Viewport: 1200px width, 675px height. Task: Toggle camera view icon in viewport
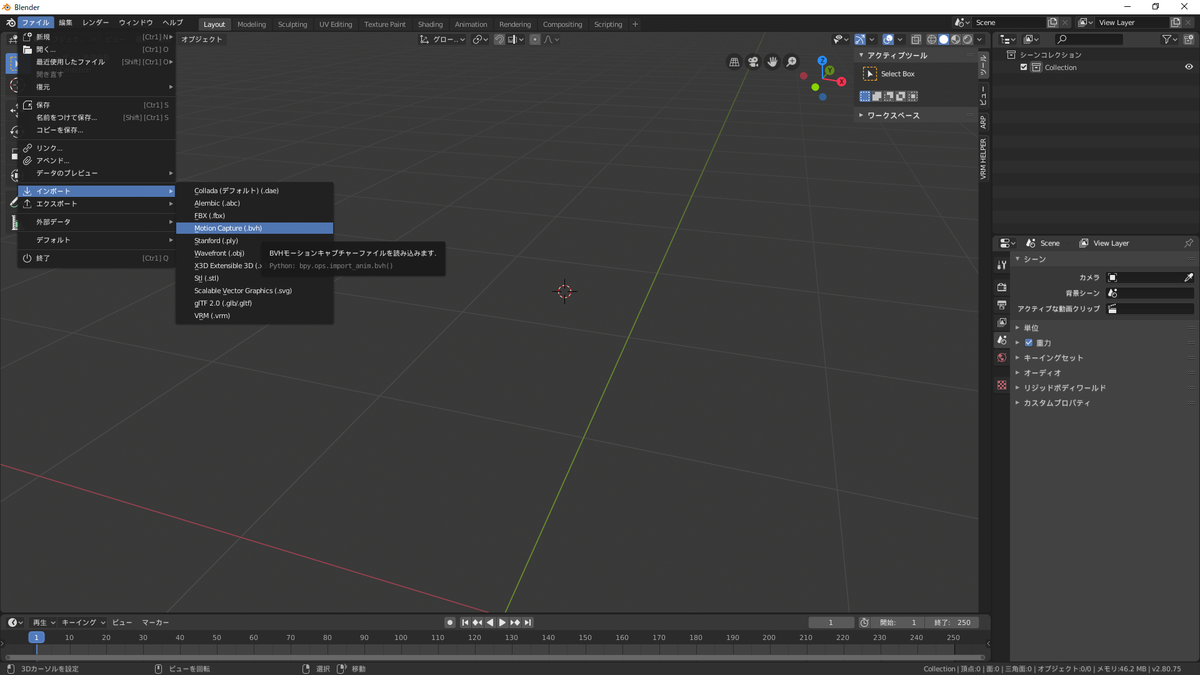click(x=753, y=62)
